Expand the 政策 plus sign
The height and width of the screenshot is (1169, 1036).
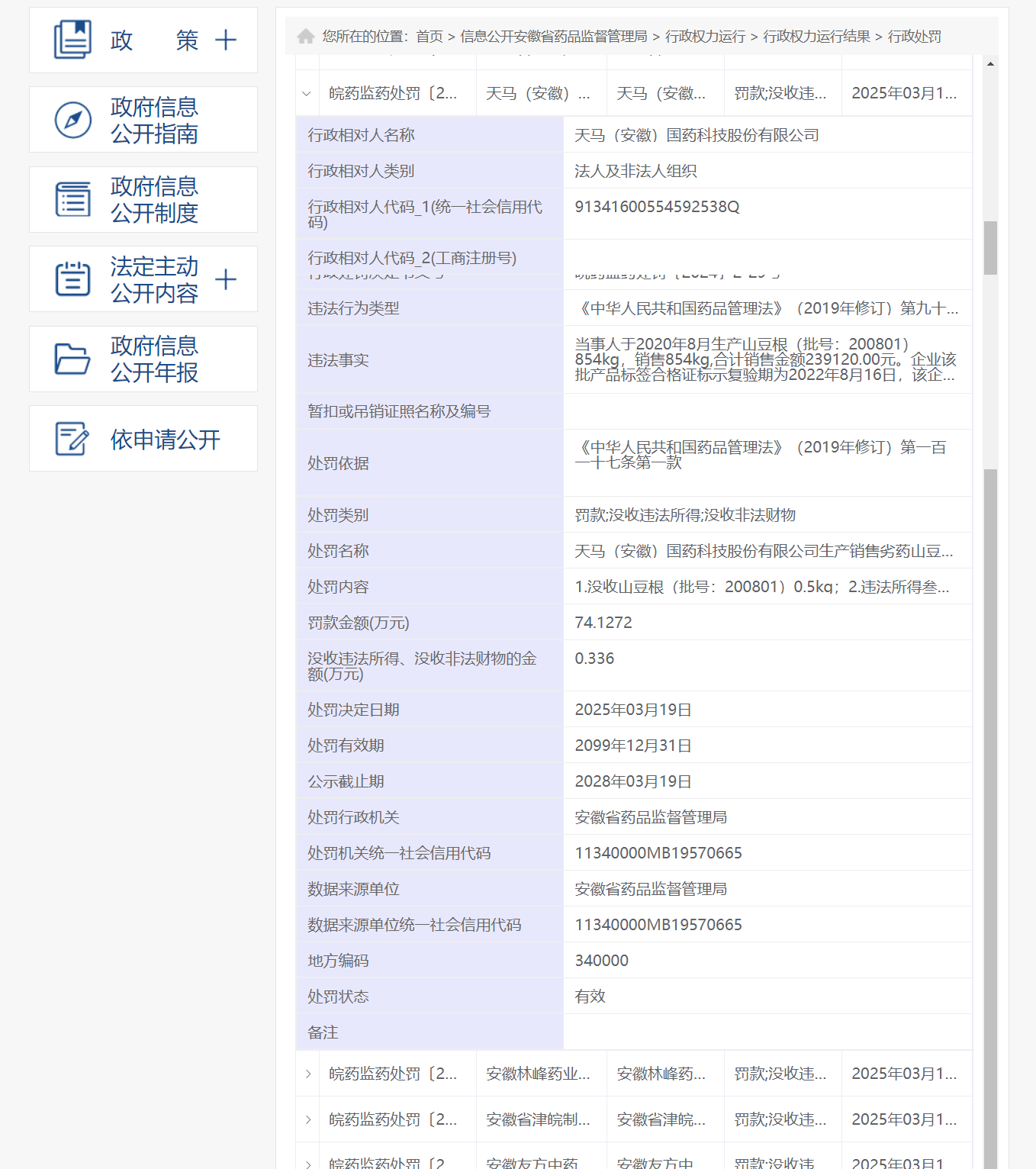(x=226, y=40)
